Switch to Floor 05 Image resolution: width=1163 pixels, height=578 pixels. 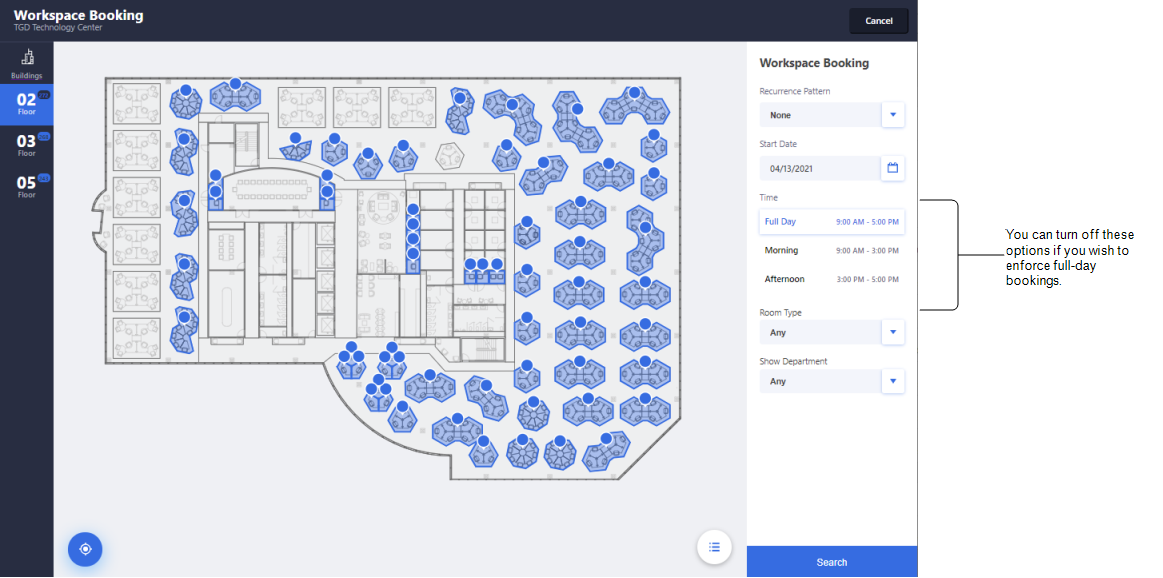26,187
